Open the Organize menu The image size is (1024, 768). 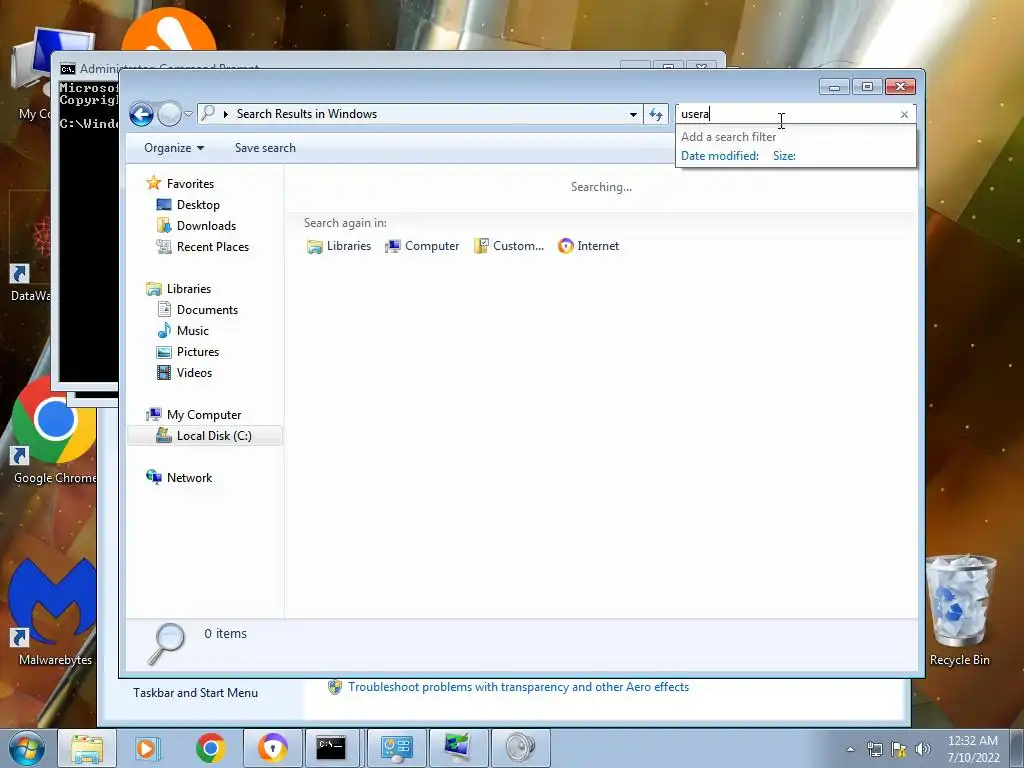click(174, 148)
